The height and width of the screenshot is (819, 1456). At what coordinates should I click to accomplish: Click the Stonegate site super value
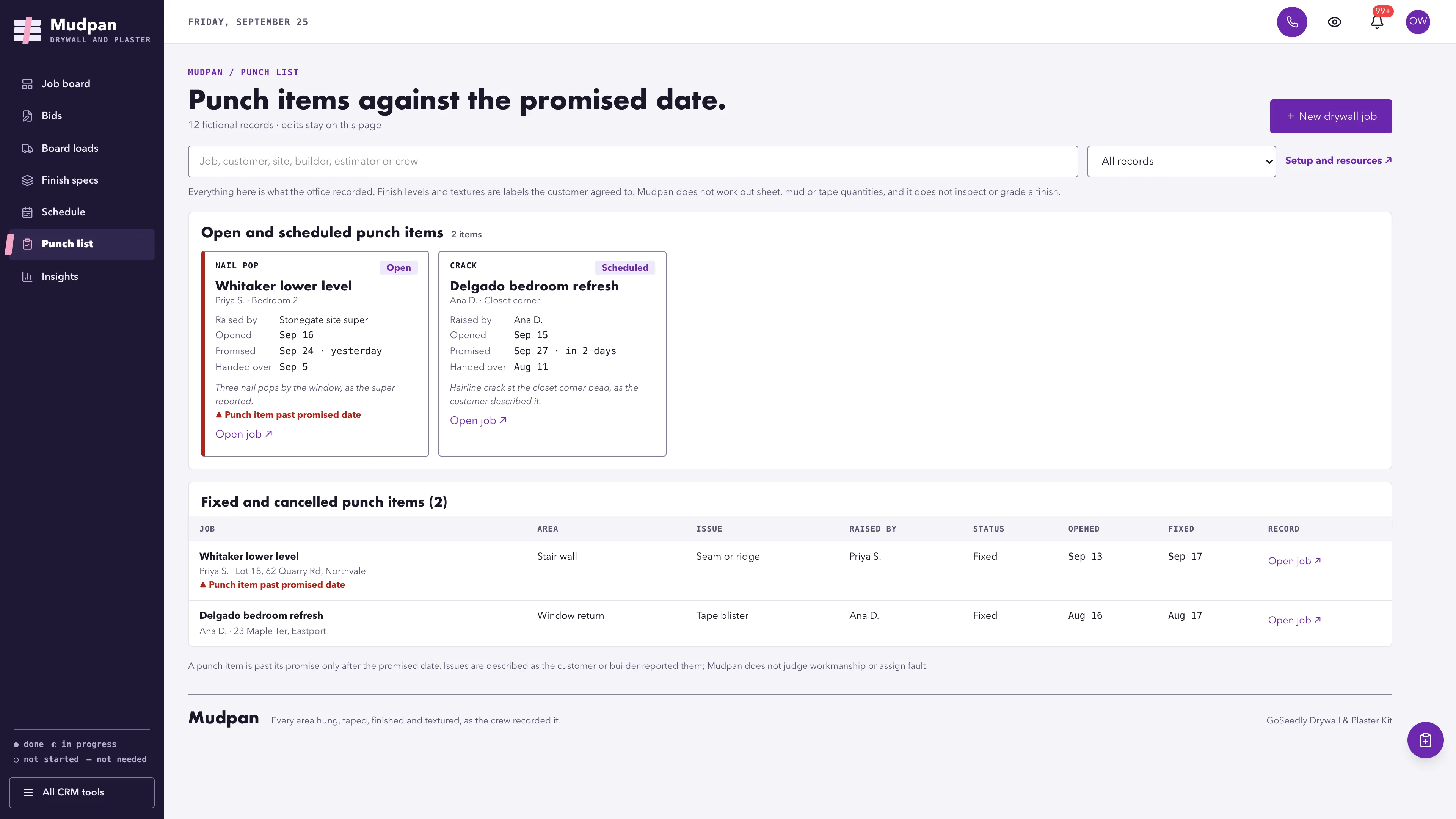click(x=323, y=320)
